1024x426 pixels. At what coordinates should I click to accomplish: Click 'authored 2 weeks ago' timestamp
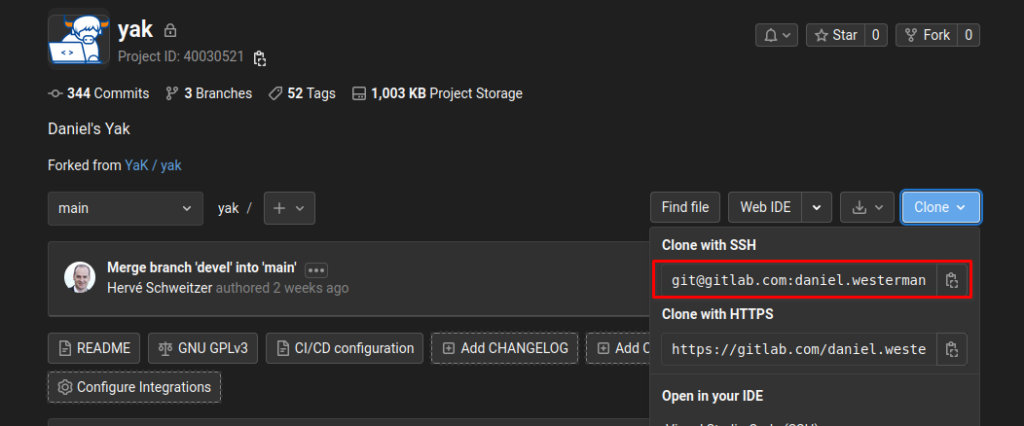pos(282,288)
